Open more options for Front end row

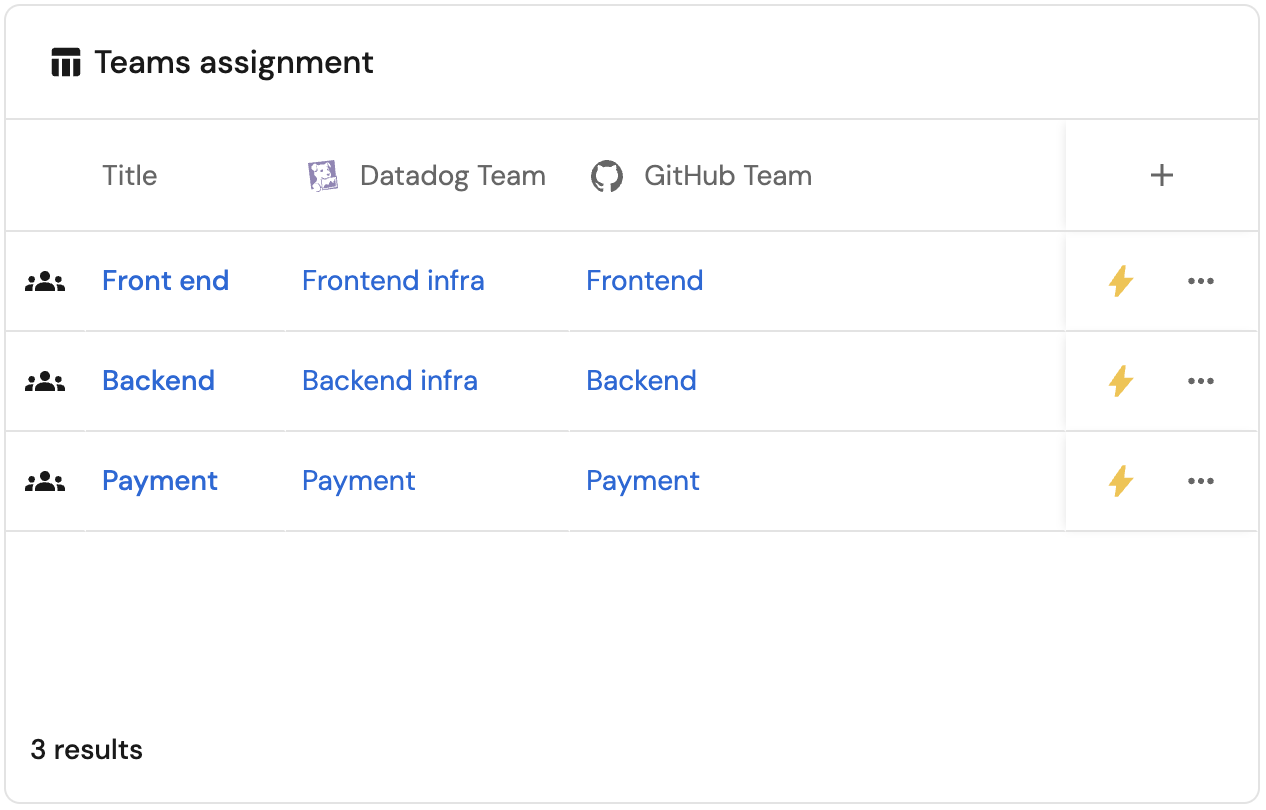tap(1200, 281)
